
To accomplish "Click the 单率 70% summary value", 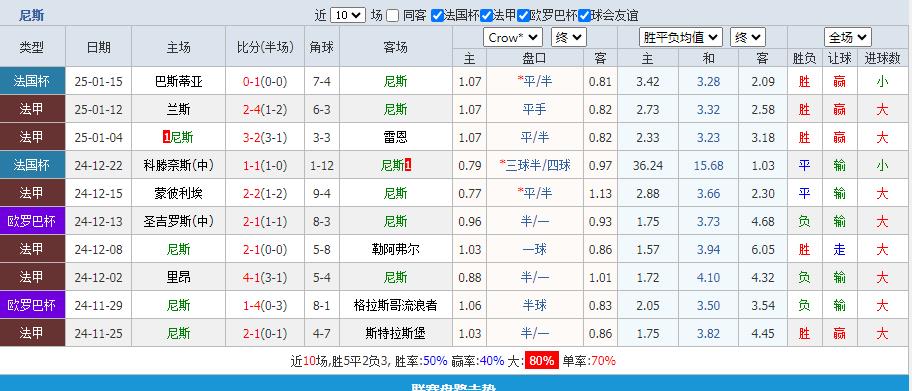I will tap(603, 361).
